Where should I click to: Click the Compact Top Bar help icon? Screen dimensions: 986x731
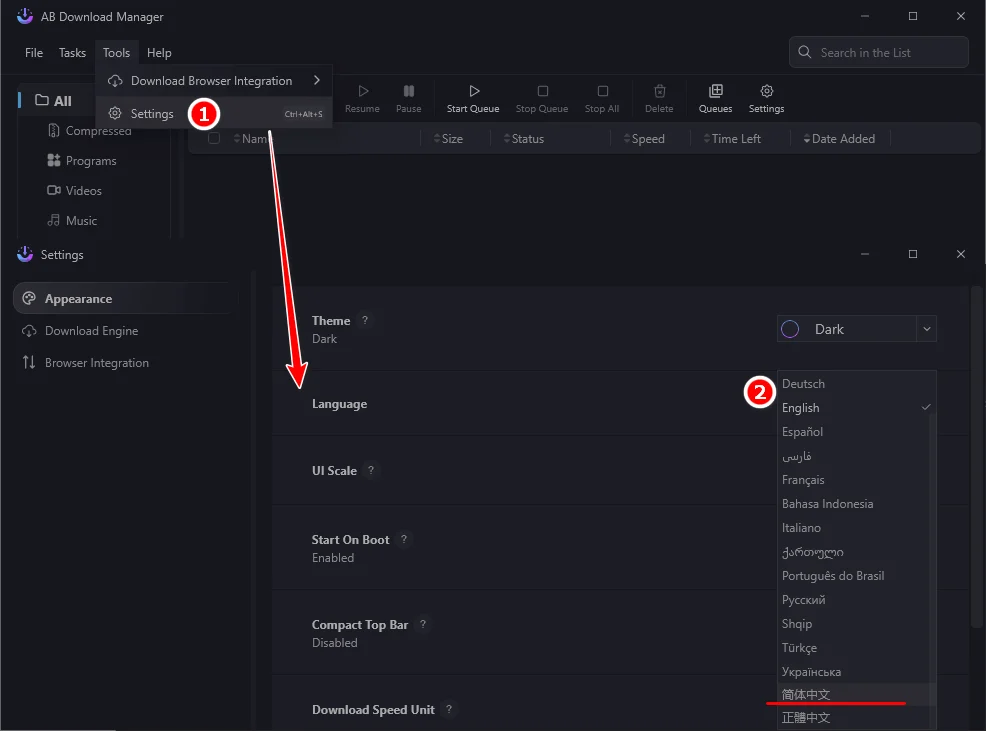pyautogui.click(x=423, y=624)
